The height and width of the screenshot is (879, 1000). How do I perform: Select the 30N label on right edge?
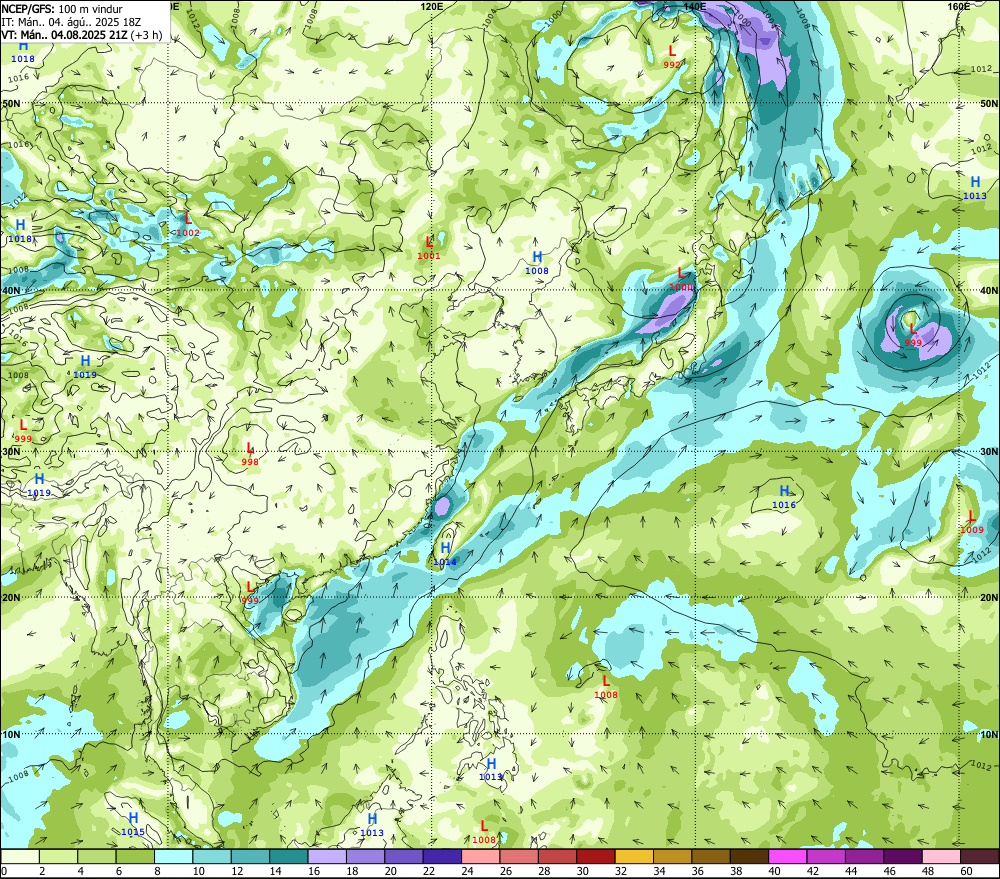coord(989,452)
